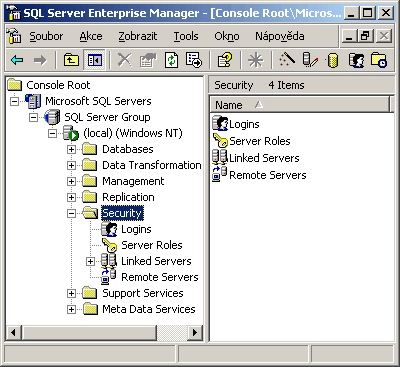Image resolution: width=400 pixels, height=367 pixels.
Task: Open the Akce menu
Action: (x=91, y=36)
